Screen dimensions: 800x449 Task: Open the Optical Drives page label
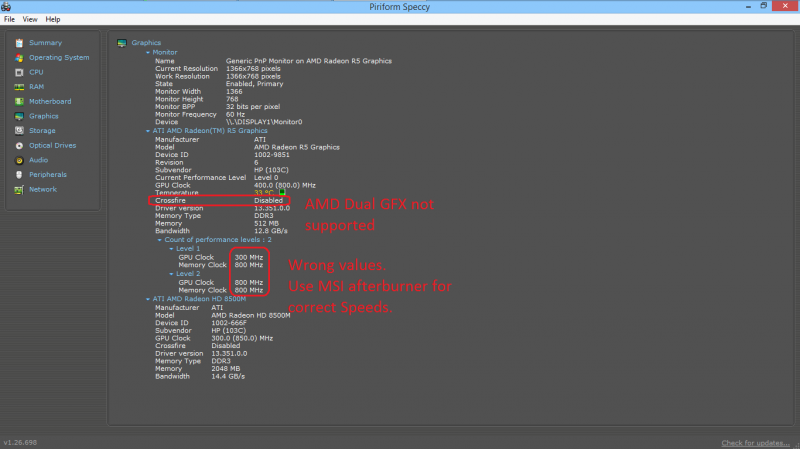point(53,145)
